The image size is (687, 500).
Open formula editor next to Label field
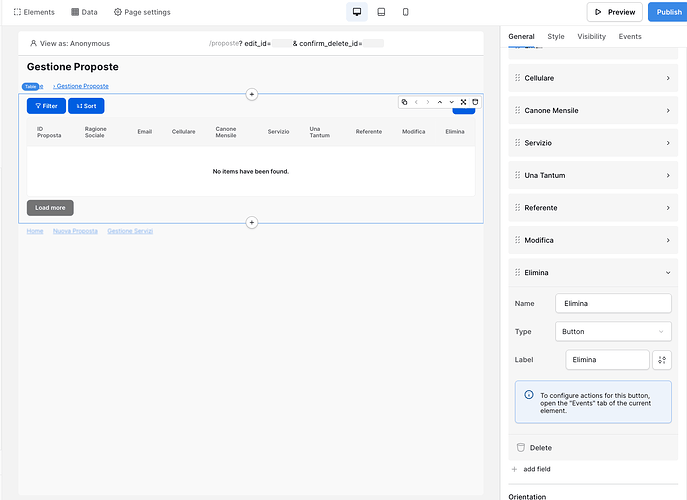coord(662,360)
